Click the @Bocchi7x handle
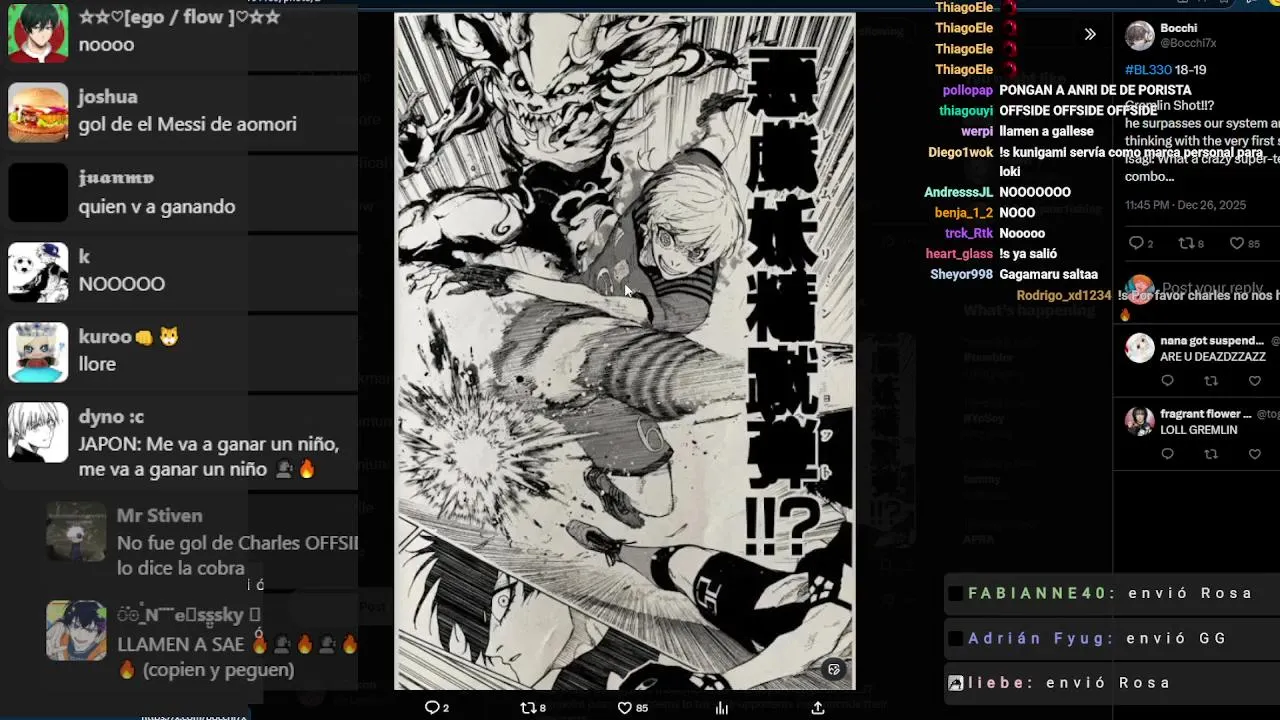This screenshot has height=720, width=1280. click(x=1188, y=43)
